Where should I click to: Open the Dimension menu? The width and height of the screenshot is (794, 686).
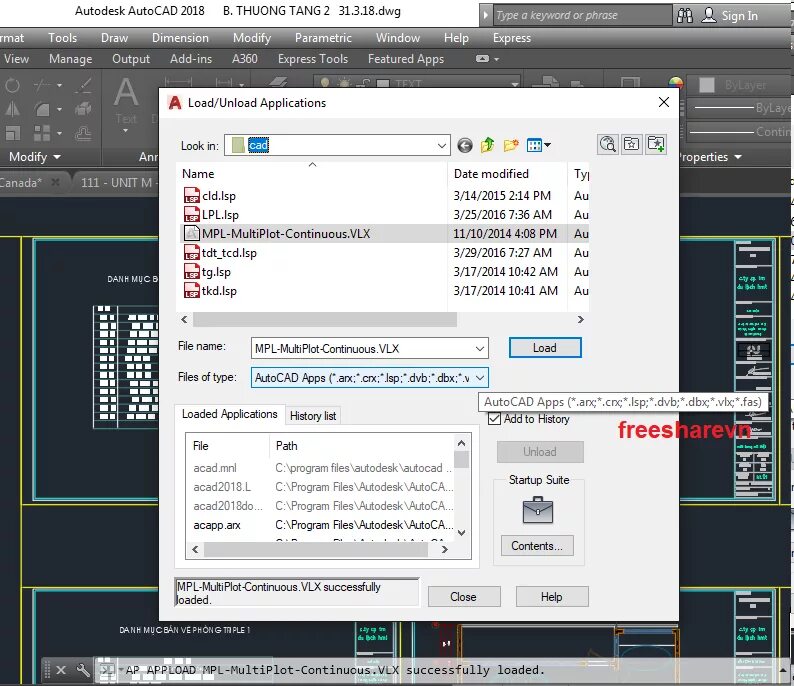tap(180, 38)
